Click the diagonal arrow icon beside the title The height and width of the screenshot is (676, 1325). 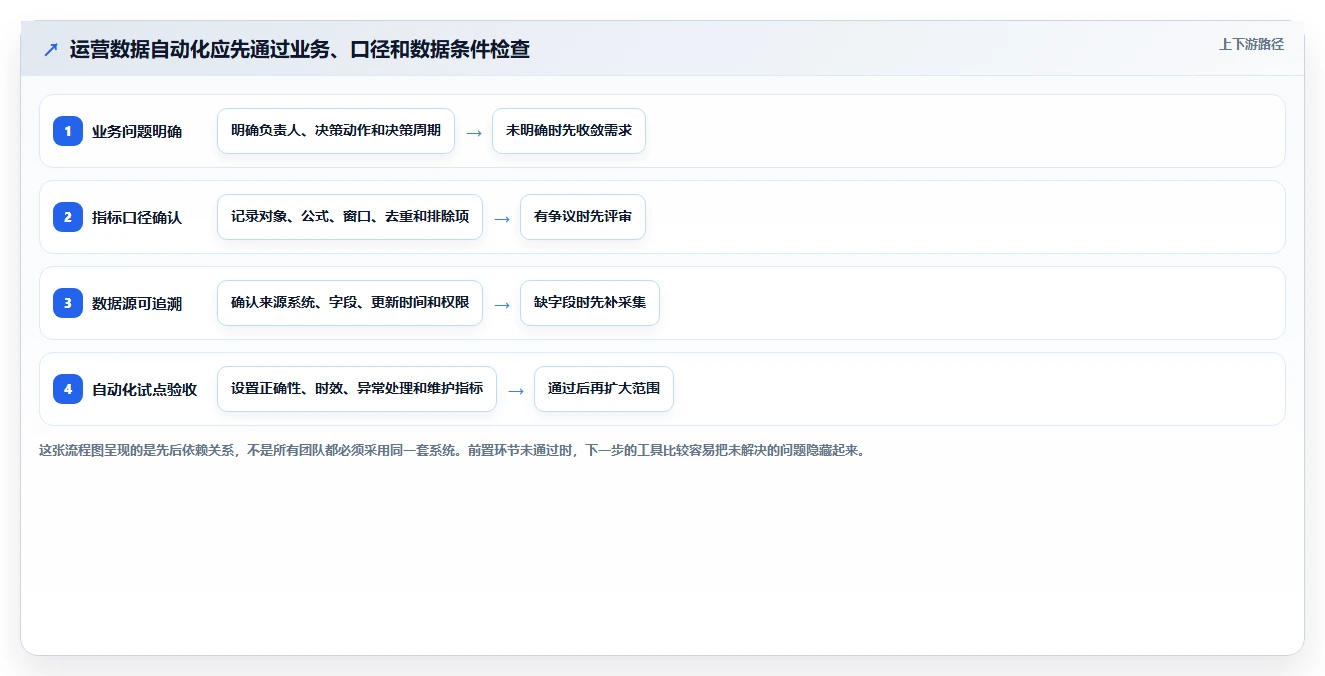[x=51, y=49]
